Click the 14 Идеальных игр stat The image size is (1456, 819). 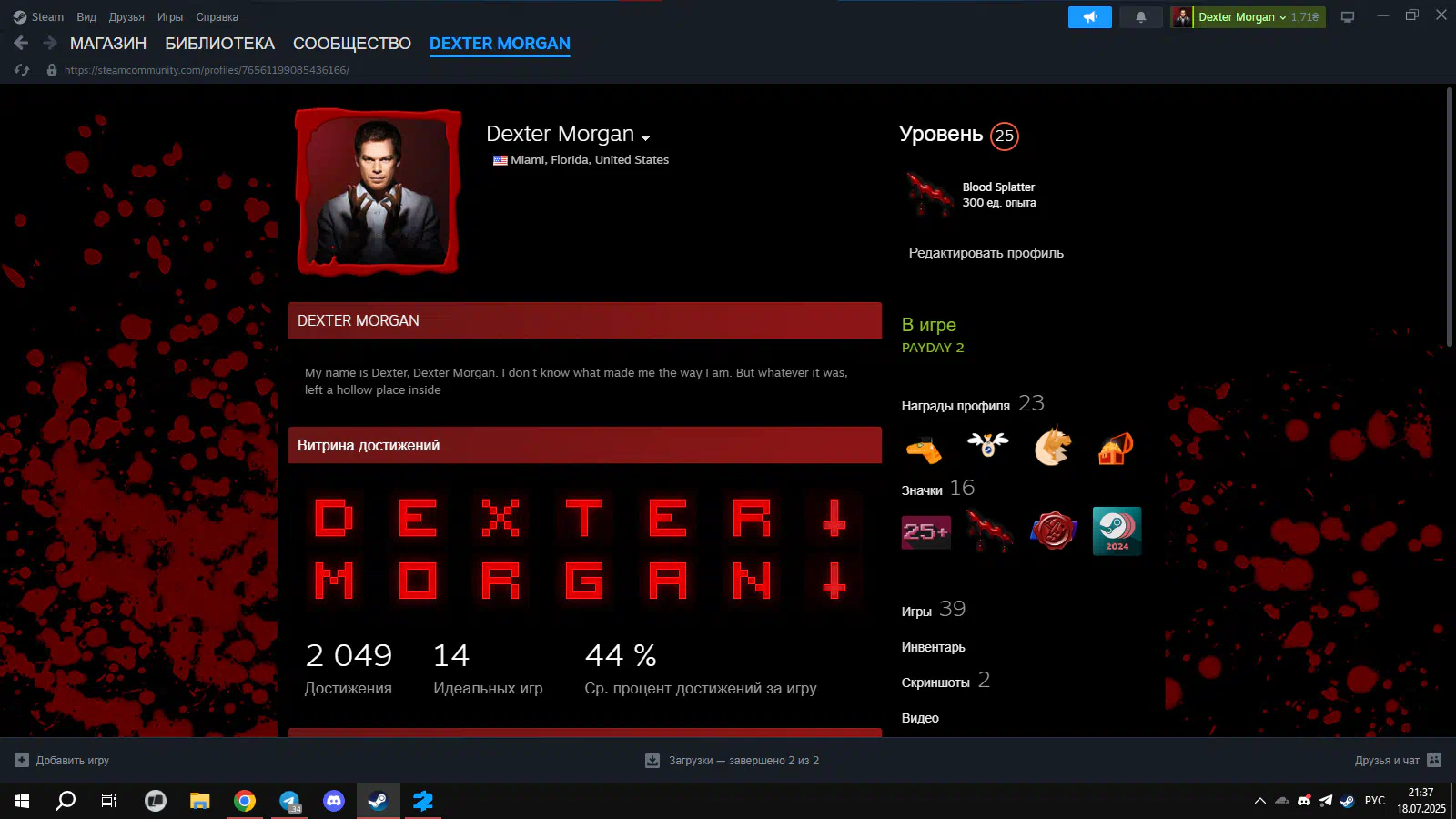[x=488, y=669]
